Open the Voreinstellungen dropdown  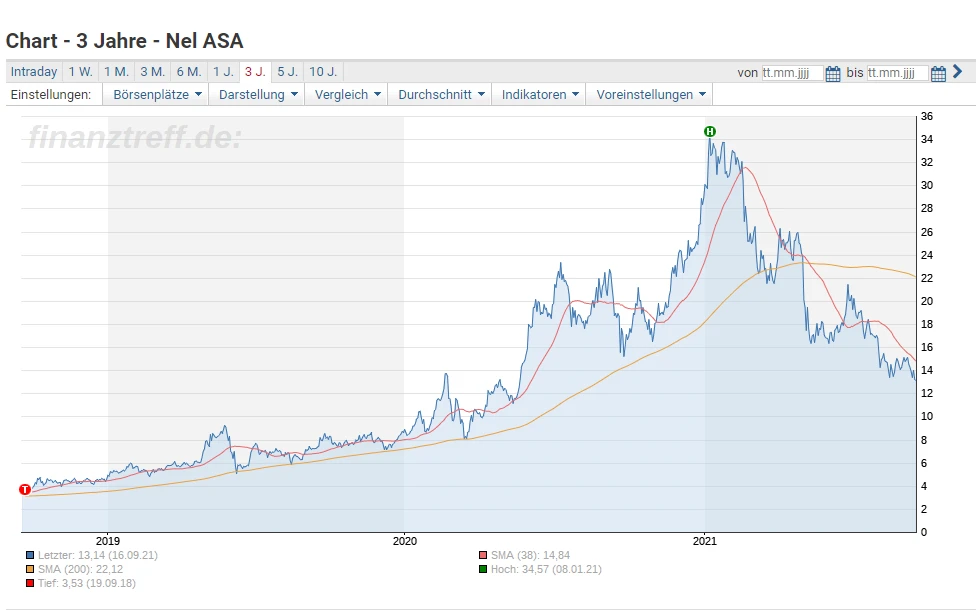[x=649, y=94]
